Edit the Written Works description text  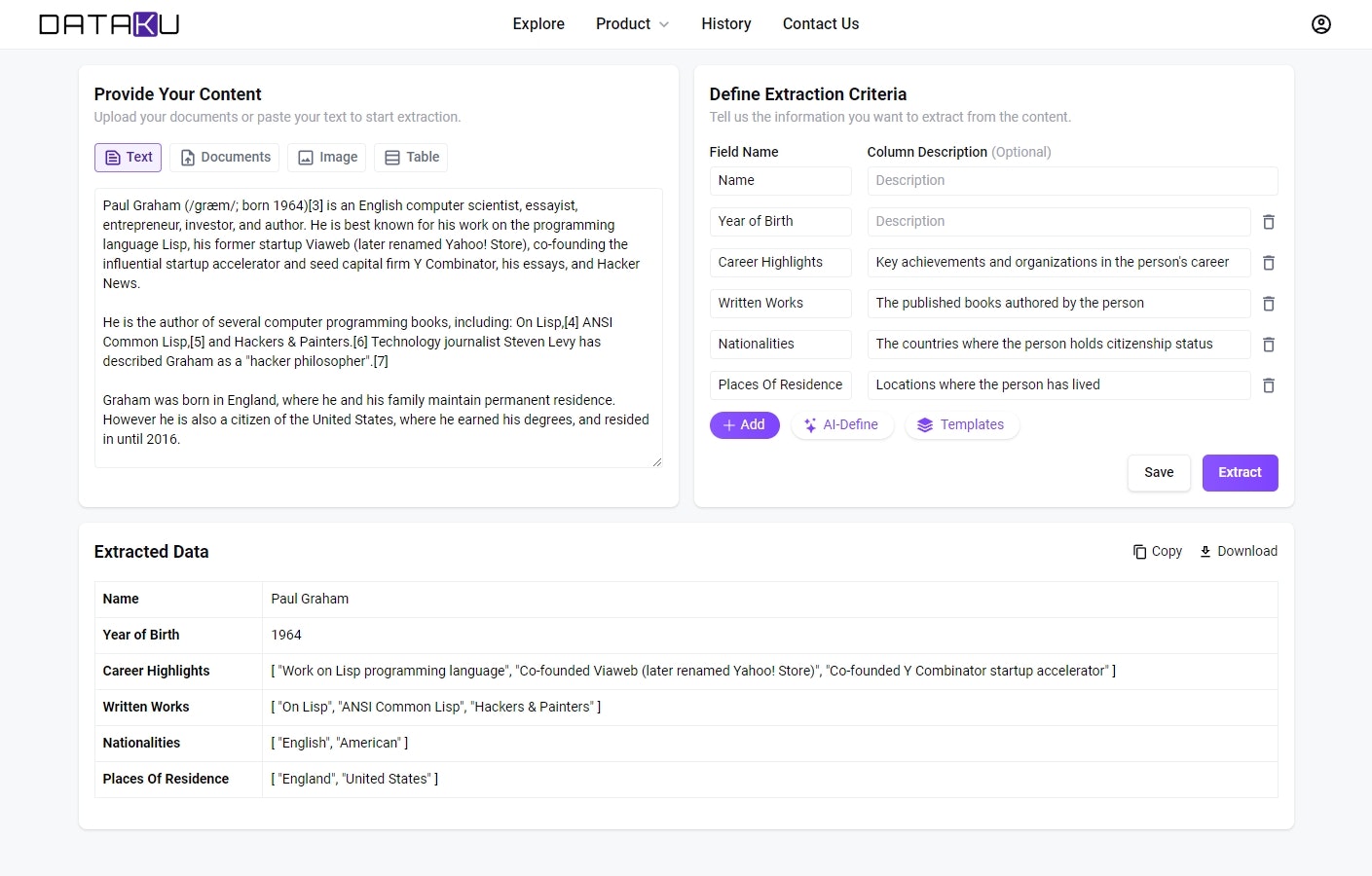pyautogui.click(x=1058, y=304)
